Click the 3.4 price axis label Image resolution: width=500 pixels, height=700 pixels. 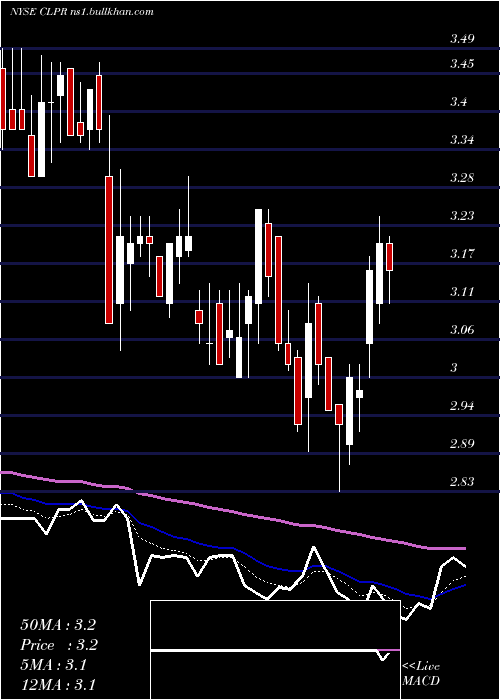(x=459, y=102)
